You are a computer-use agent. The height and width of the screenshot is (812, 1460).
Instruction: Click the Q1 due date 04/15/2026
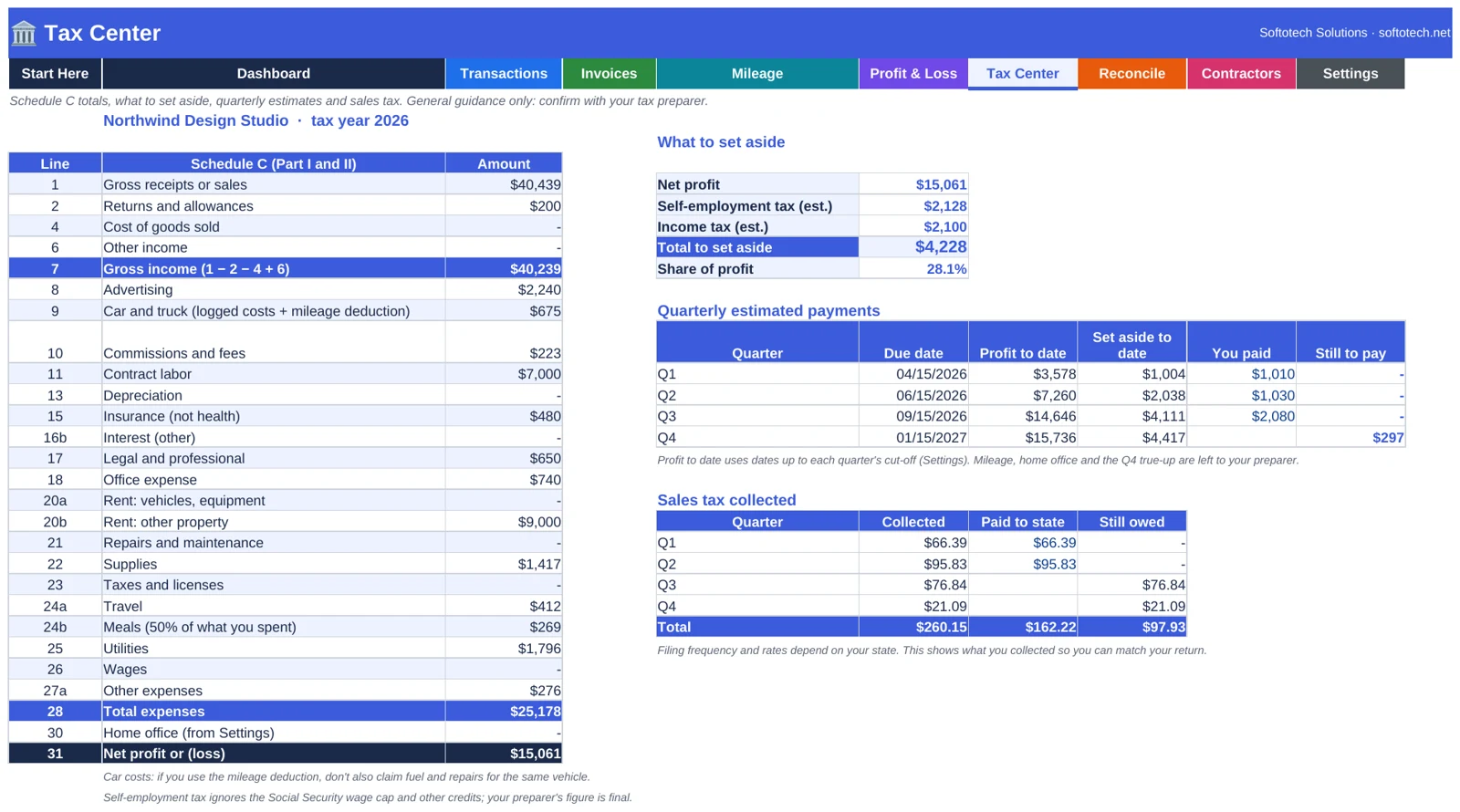coord(913,374)
